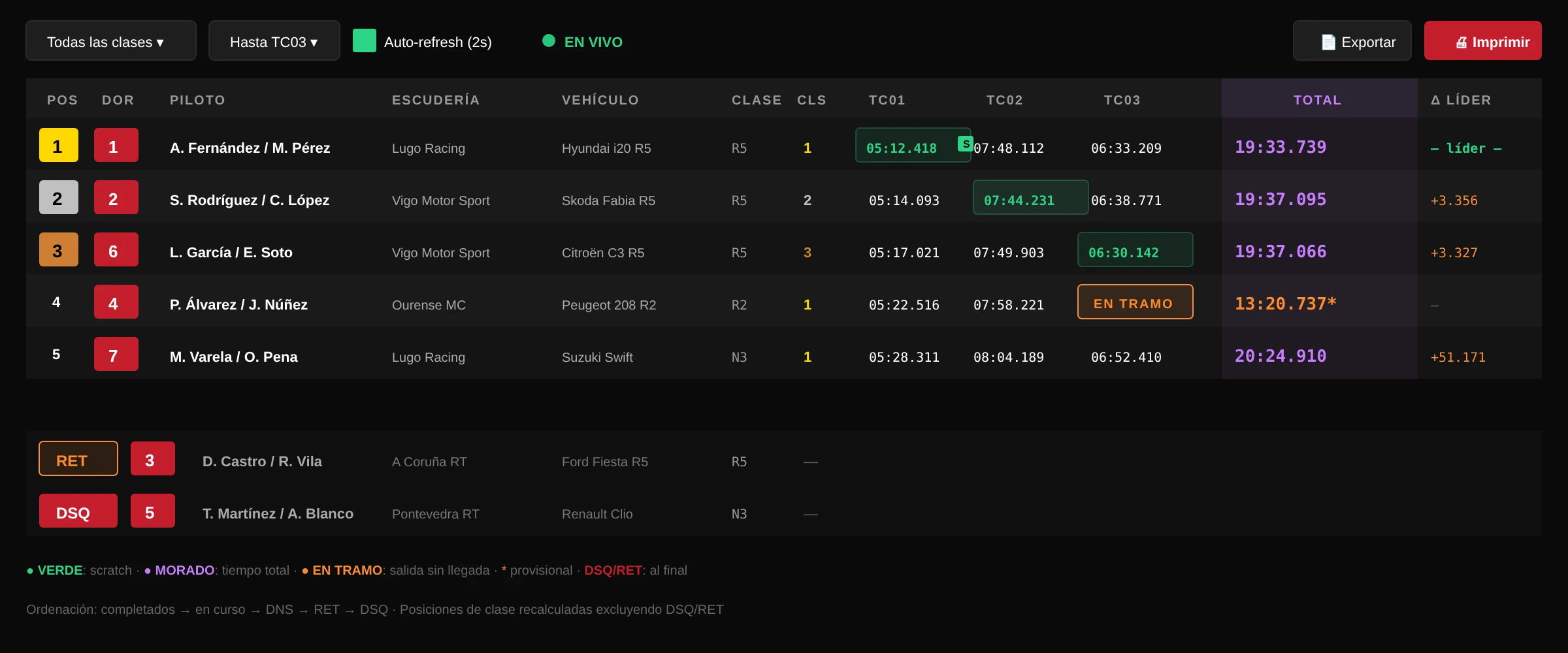This screenshot has height=653, width=1568.
Task: Click dorsal badge 6 in García row
Action: click(x=116, y=249)
